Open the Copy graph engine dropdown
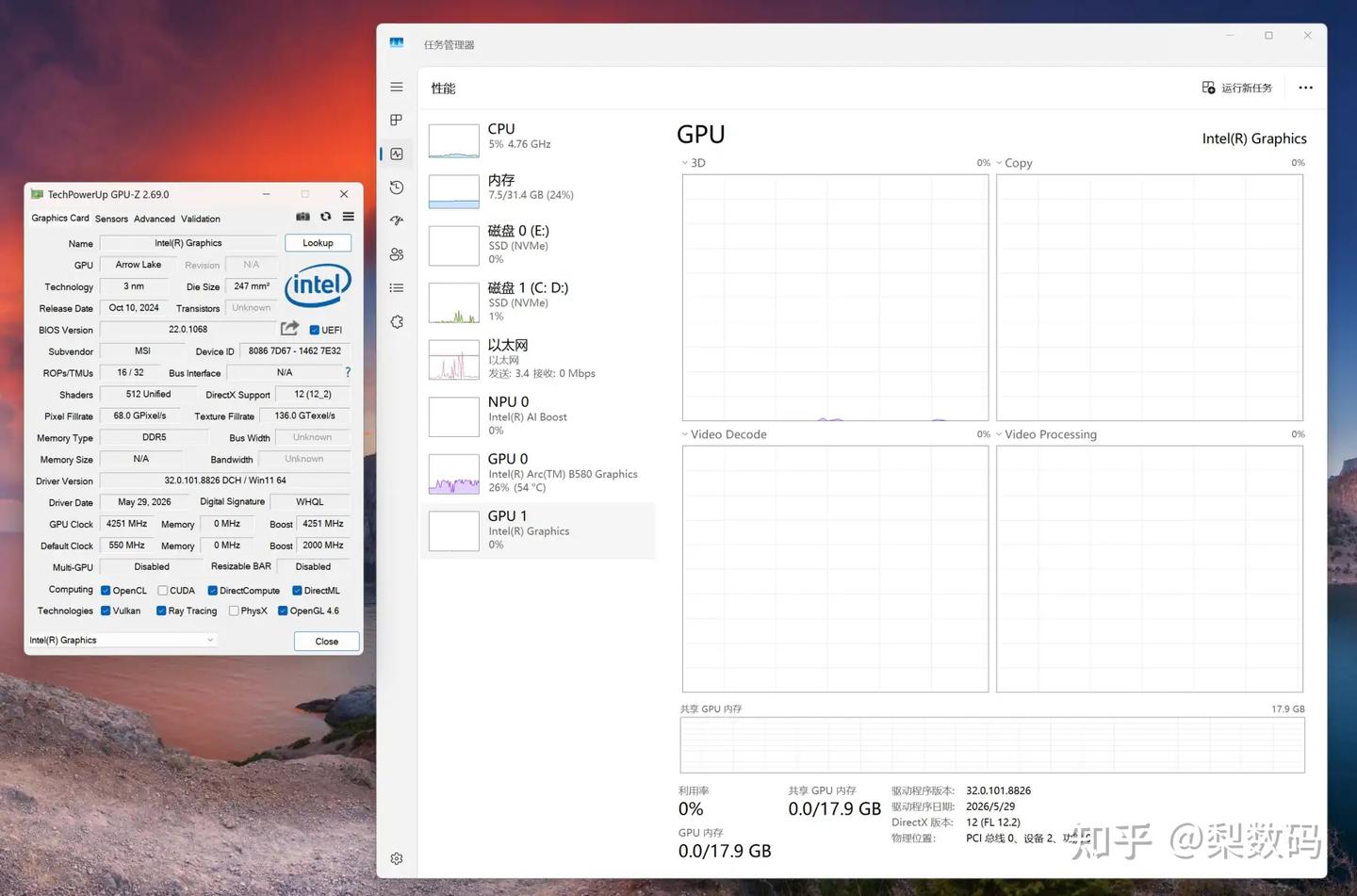Viewport: 1357px width, 896px height. 999,163
